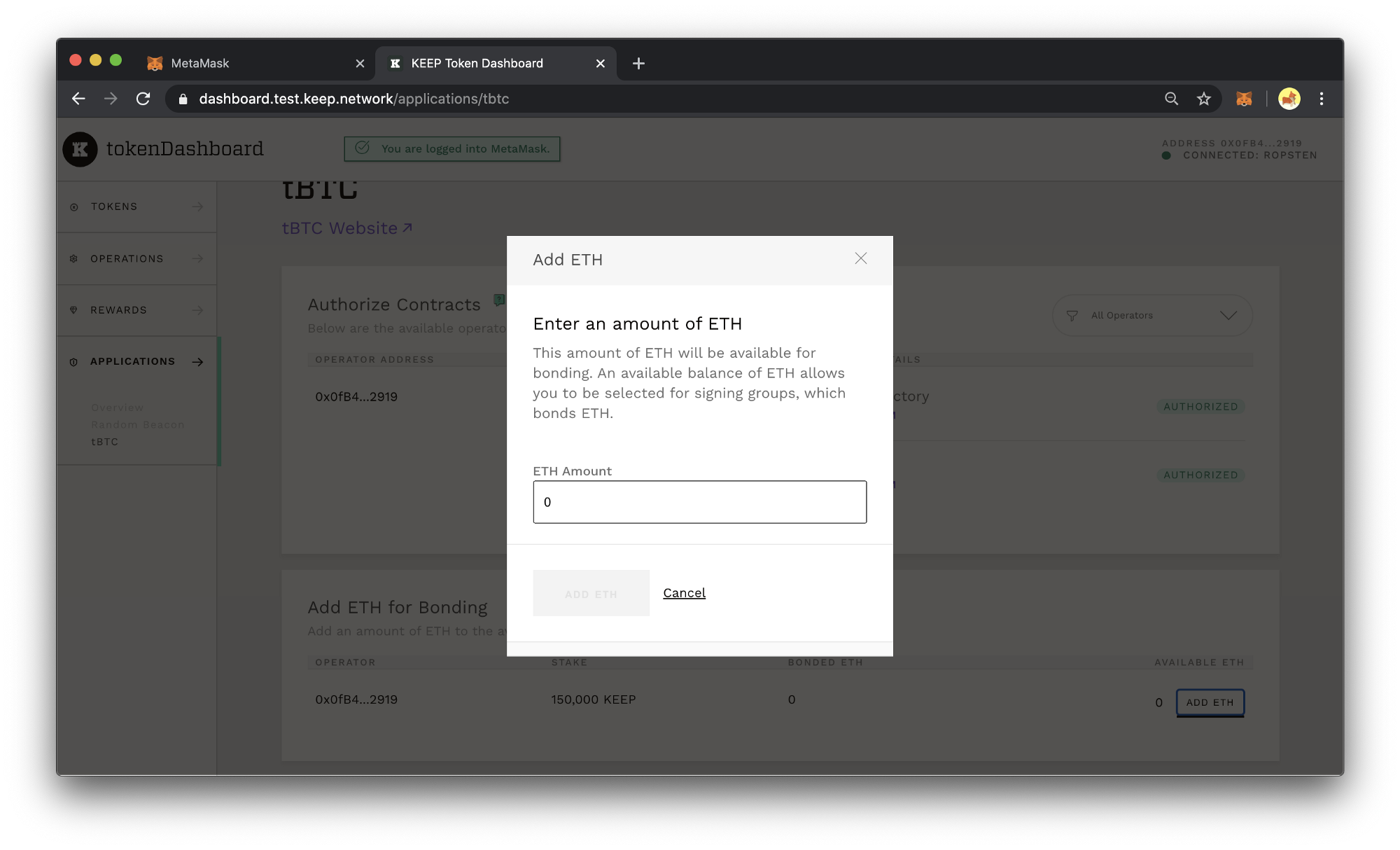The height and width of the screenshot is (850, 1400).
Task: Click the OPERATIONS arrow icon
Action: (x=198, y=258)
